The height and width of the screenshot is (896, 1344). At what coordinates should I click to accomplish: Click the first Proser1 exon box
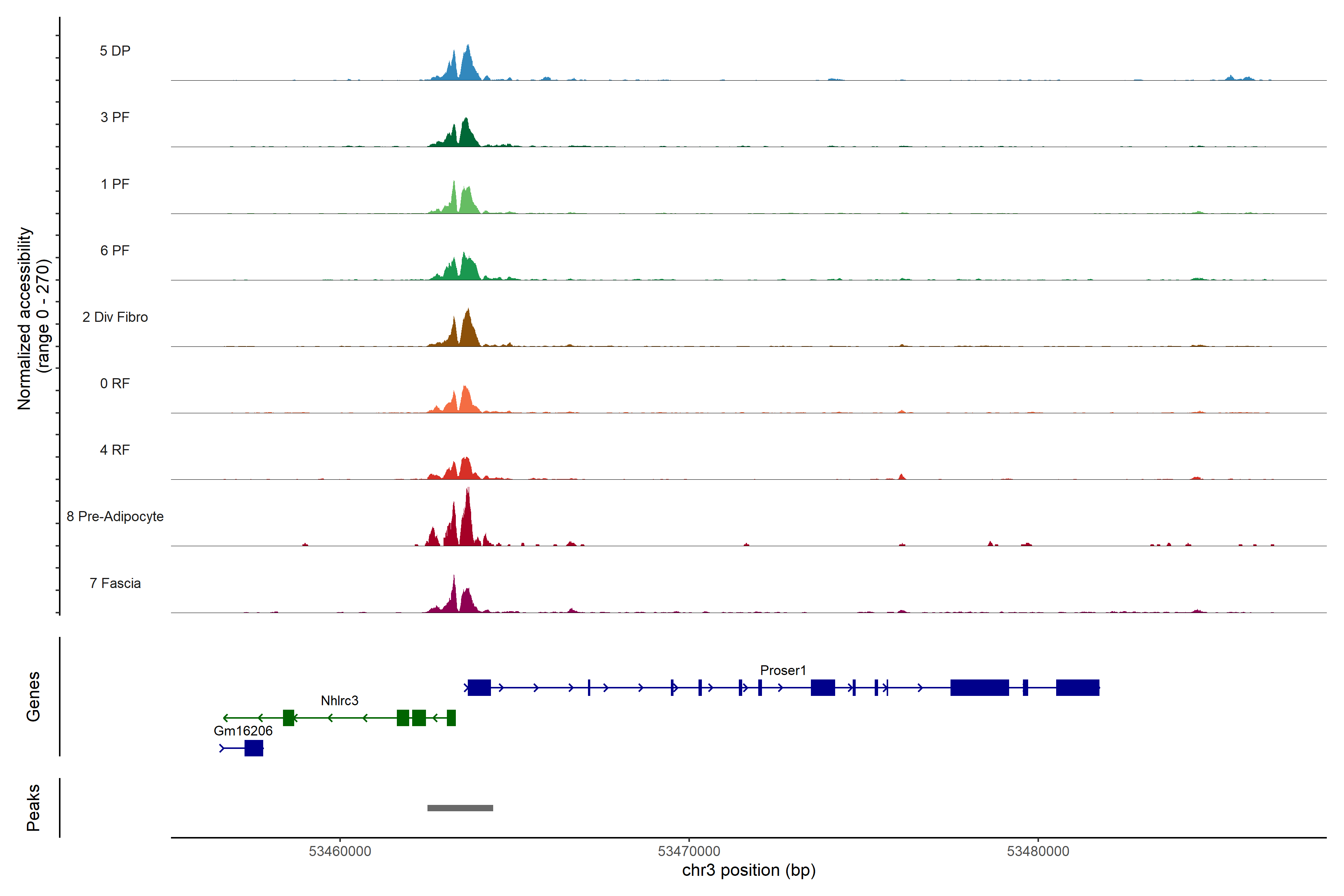click(479, 687)
